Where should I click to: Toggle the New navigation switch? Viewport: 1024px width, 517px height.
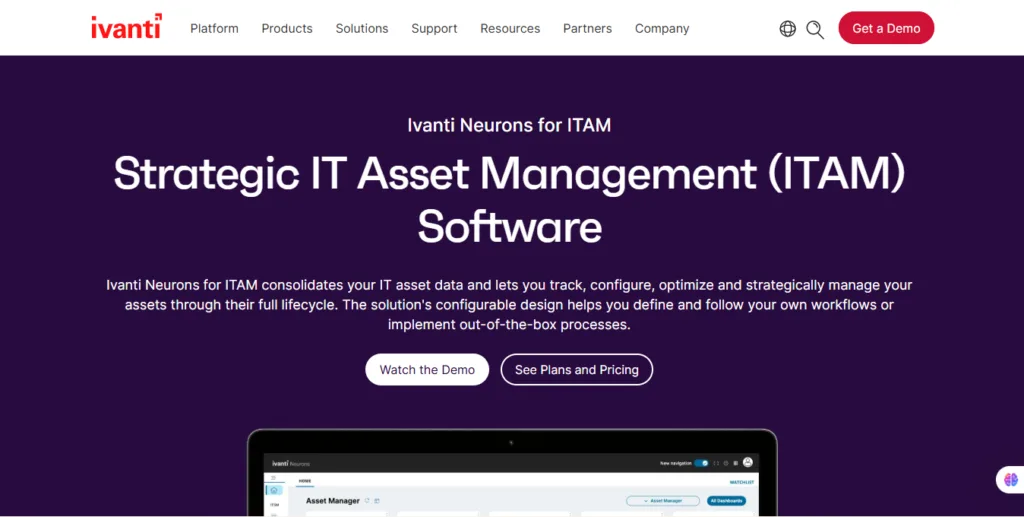[x=701, y=463]
